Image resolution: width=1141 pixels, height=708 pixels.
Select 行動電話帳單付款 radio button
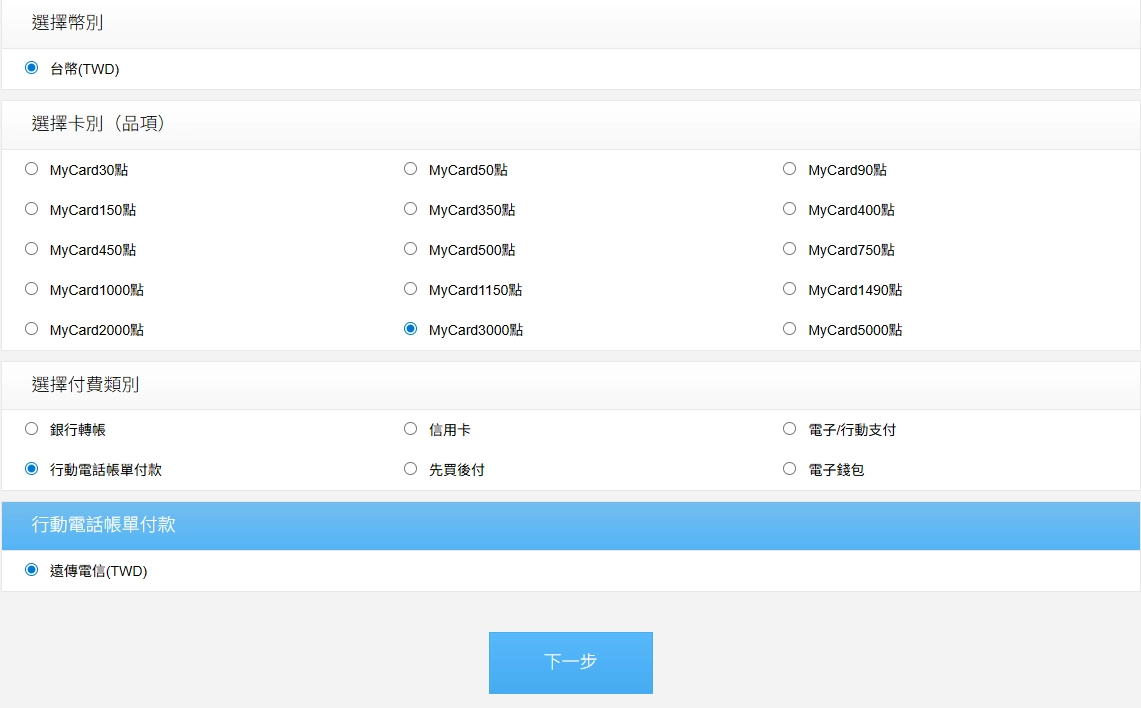coord(31,469)
